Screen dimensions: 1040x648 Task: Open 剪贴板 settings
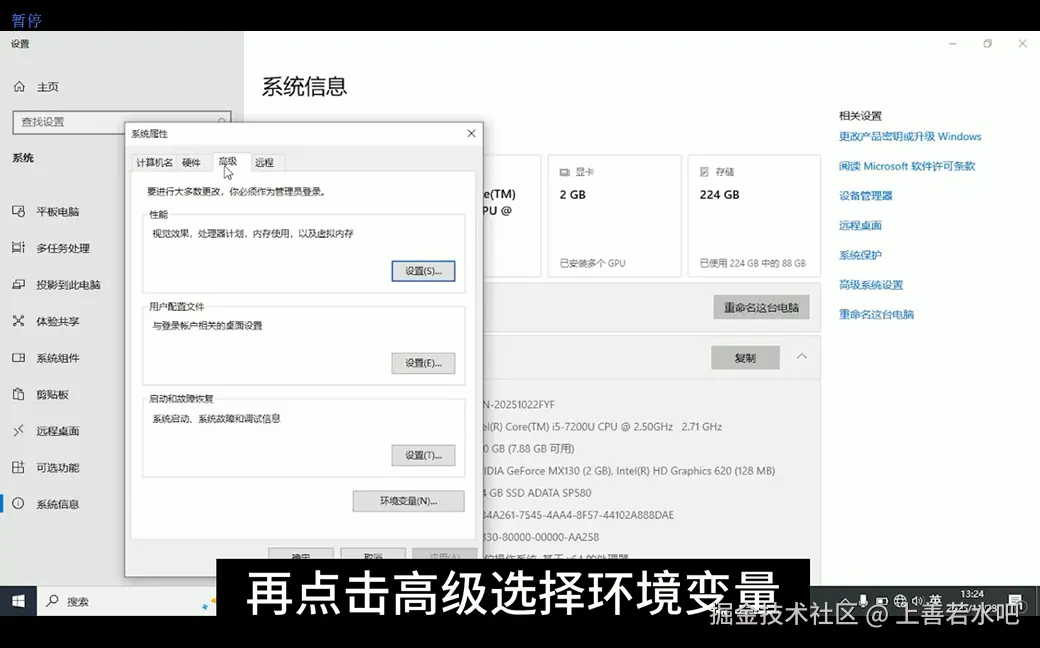(x=50, y=394)
